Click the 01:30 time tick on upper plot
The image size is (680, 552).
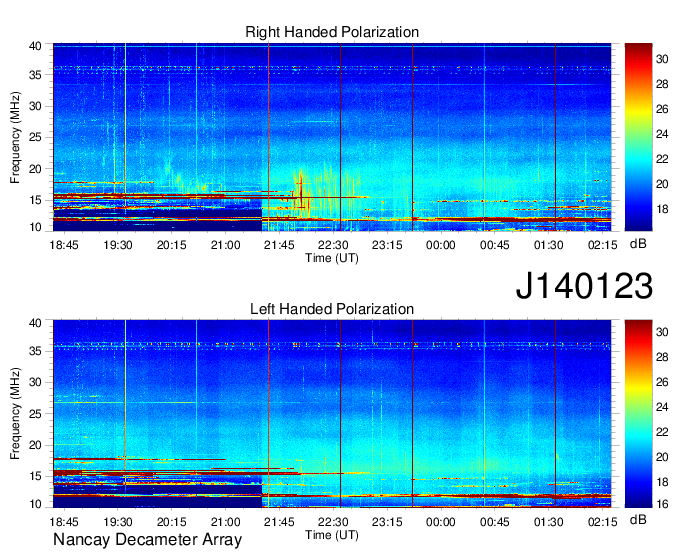click(x=548, y=245)
